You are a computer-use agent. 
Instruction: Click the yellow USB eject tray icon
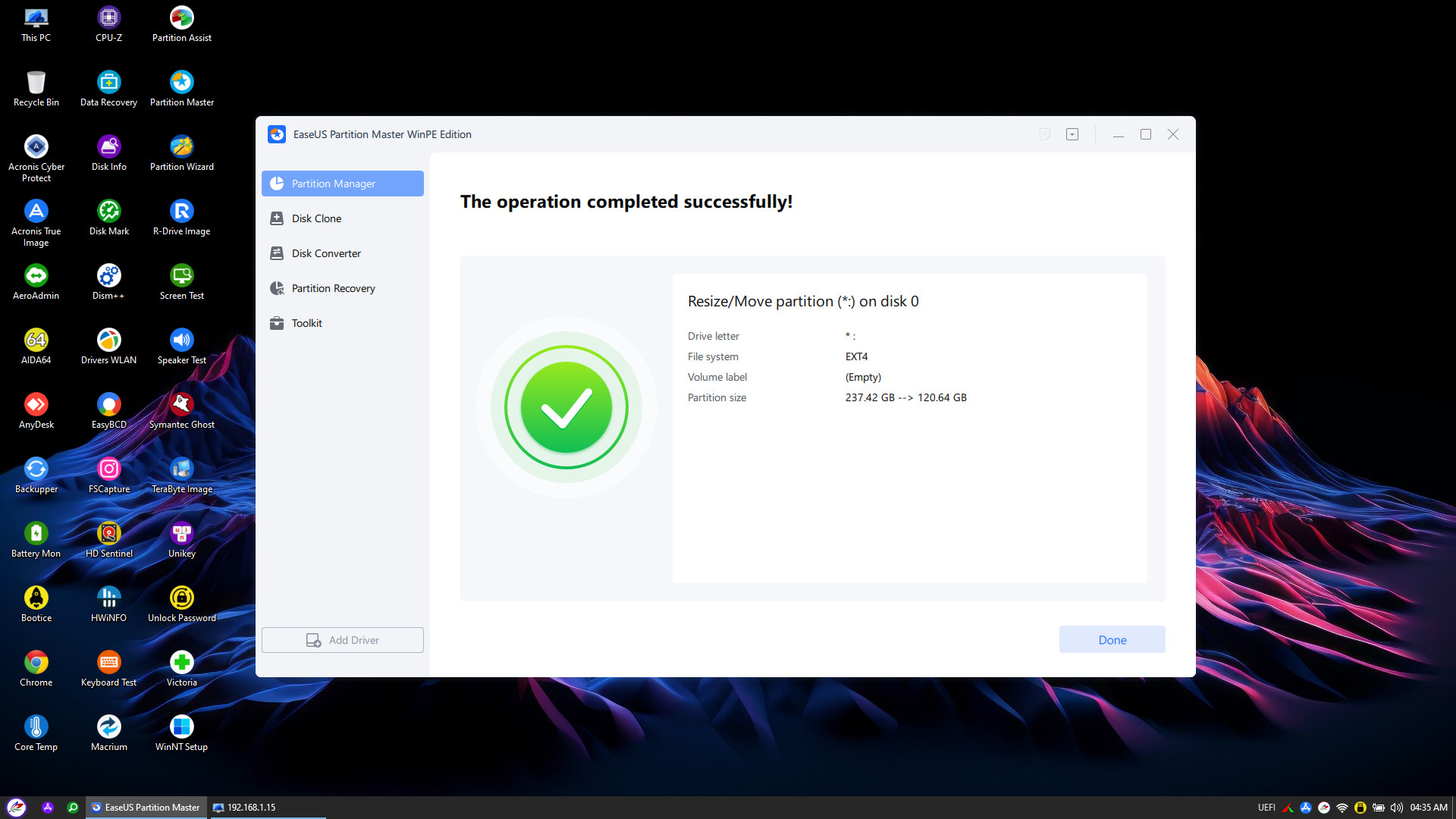click(1360, 808)
